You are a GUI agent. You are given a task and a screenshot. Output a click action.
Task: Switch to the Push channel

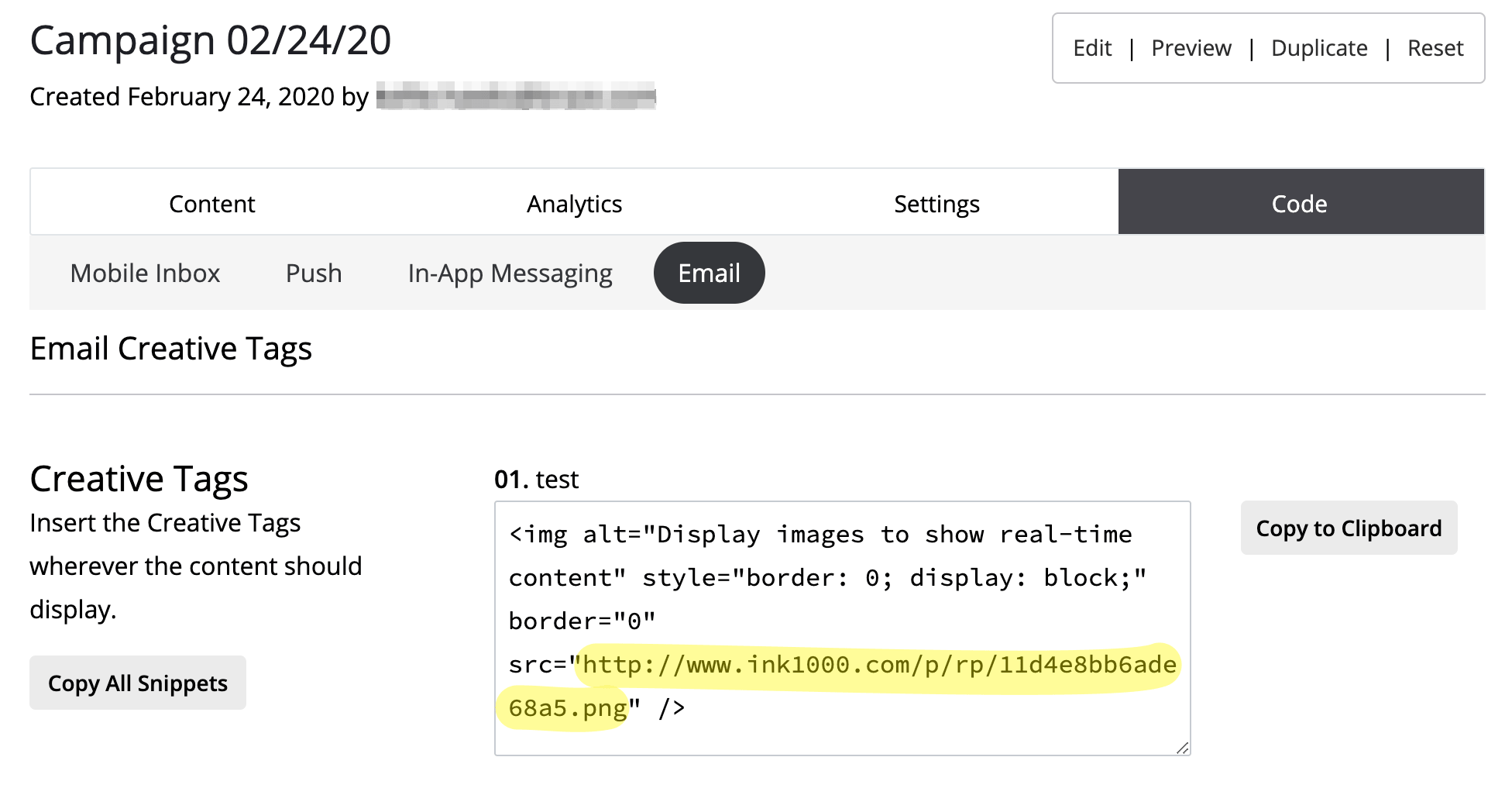tap(314, 274)
